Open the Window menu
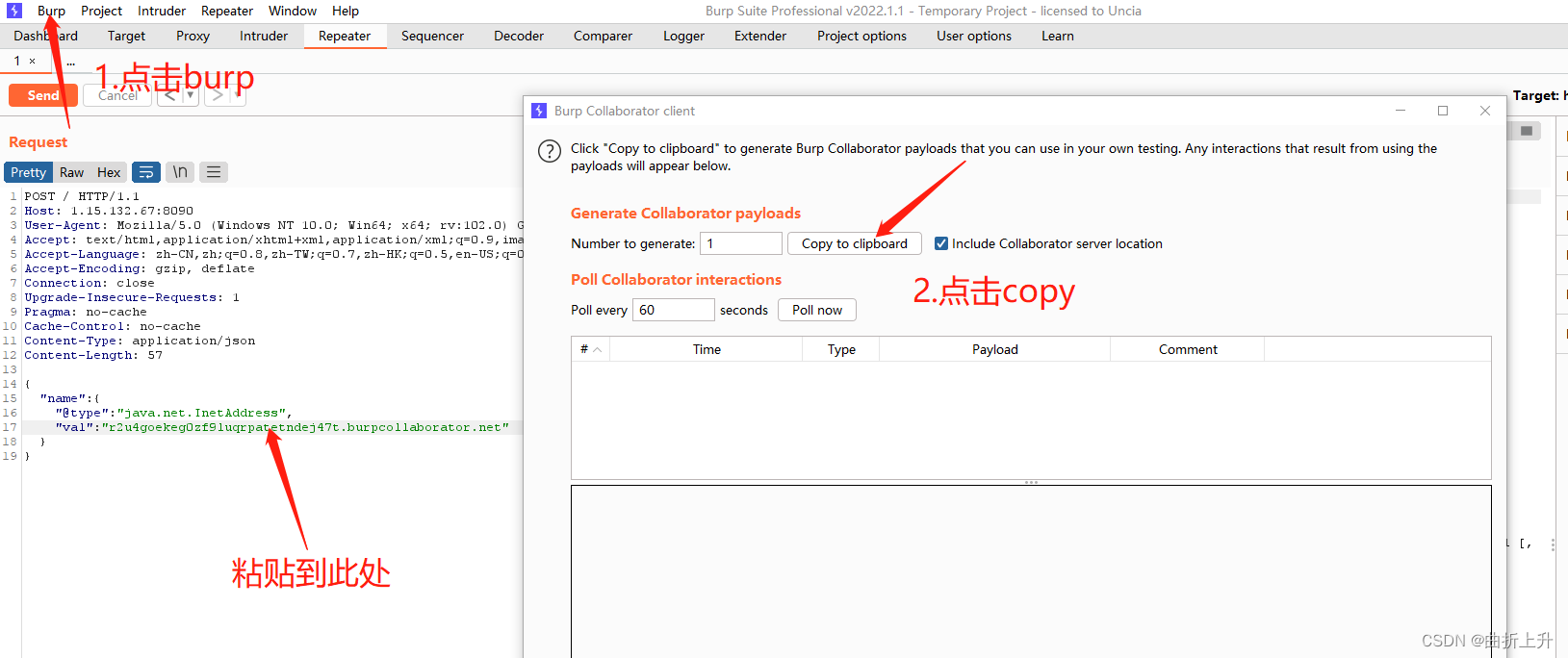 [293, 11]
